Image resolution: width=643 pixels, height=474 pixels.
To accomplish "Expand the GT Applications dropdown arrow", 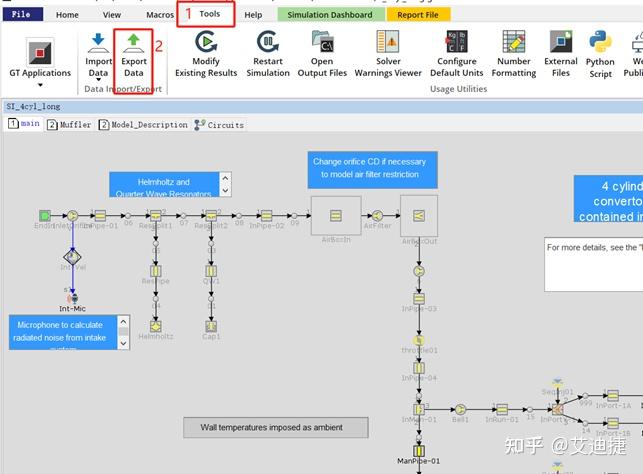I will tap(40, 85).
